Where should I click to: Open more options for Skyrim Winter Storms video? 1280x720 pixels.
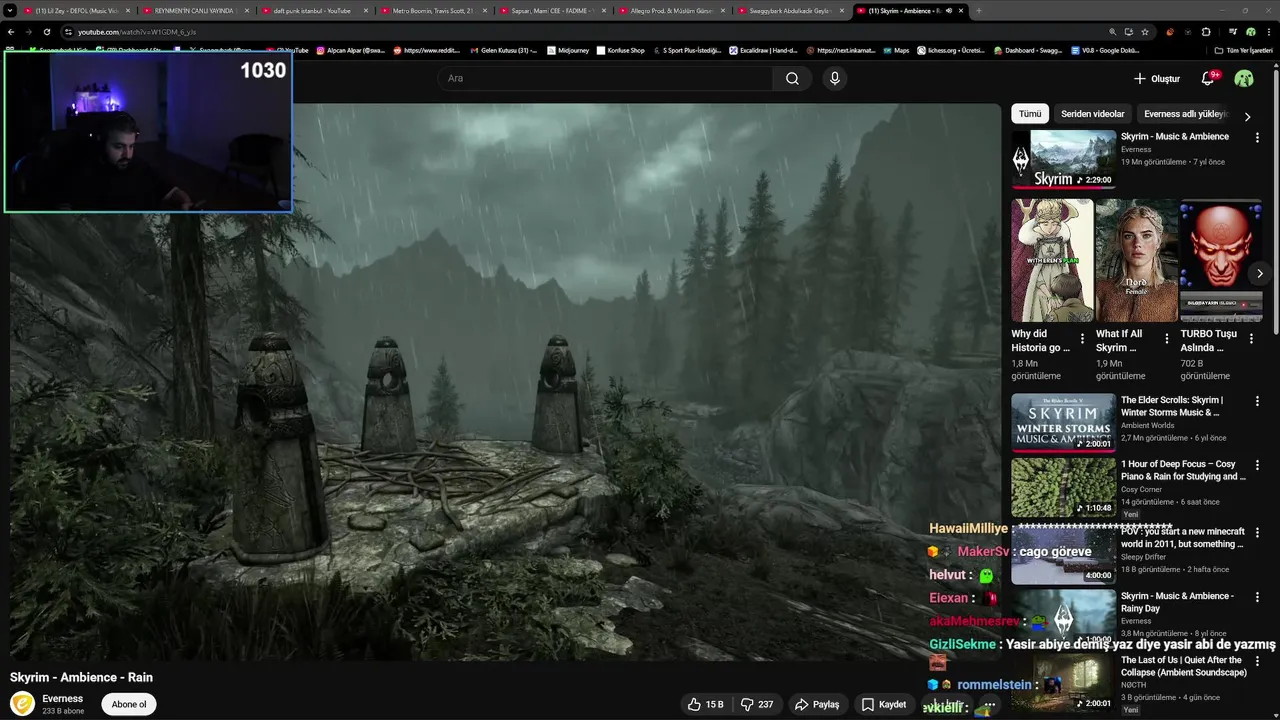point(1257,401)
